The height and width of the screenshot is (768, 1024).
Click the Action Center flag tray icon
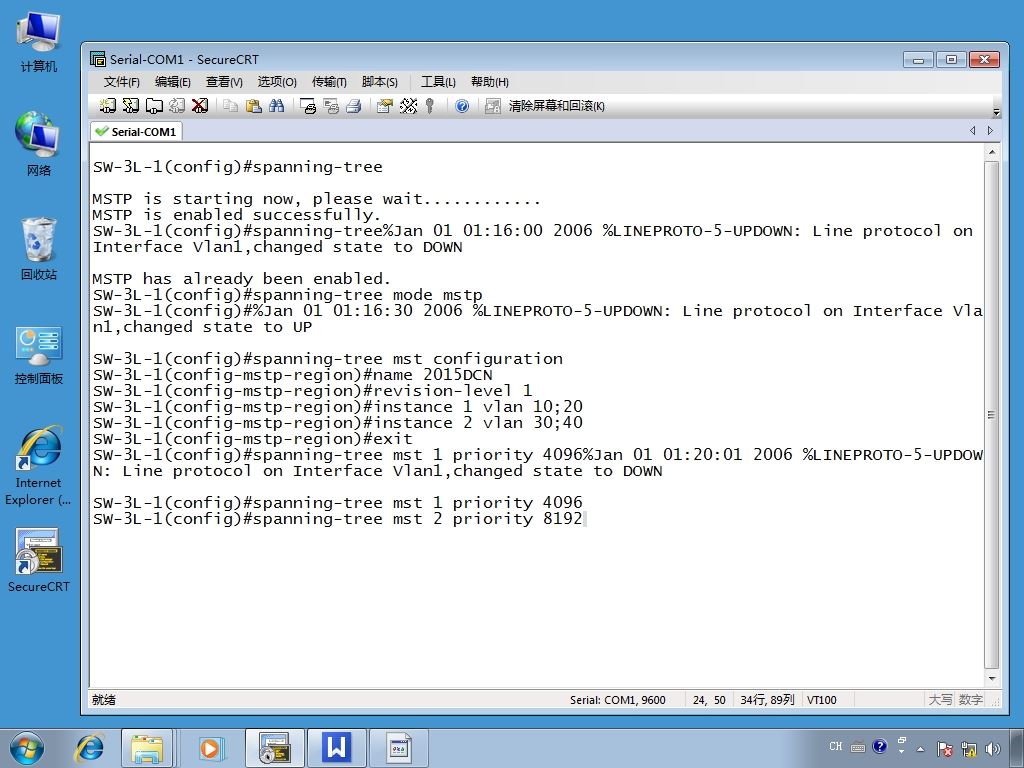point(944,748)
